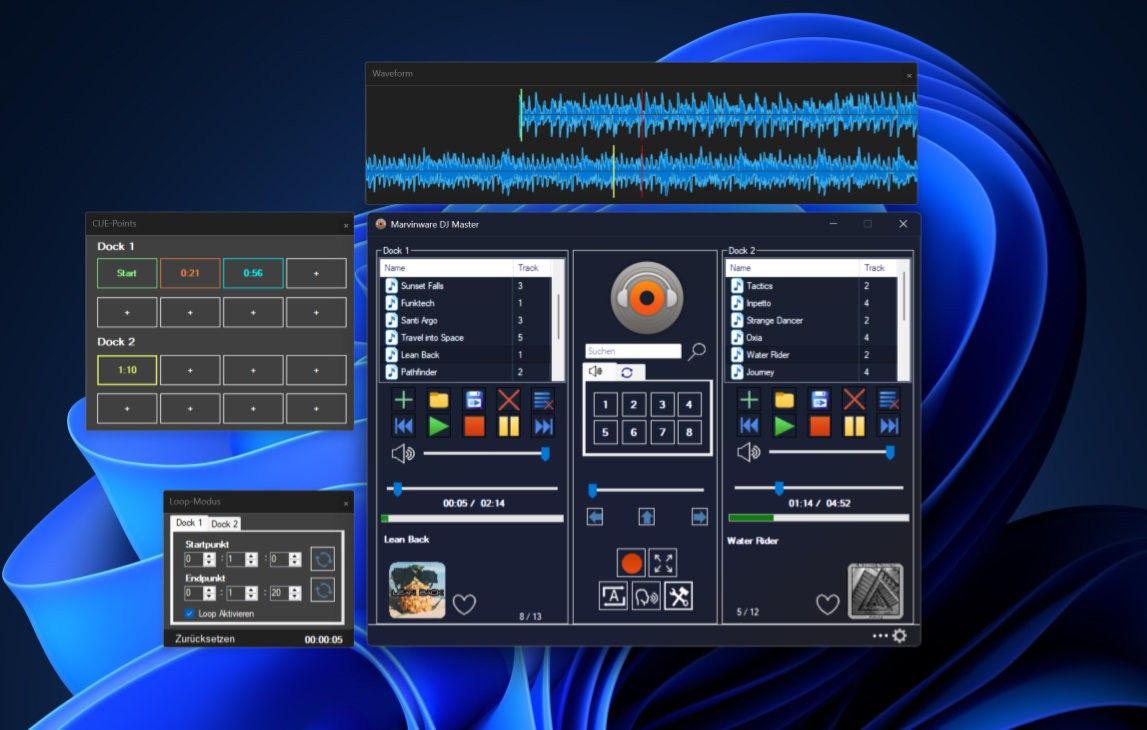Open the three-dots more options menu
Image resolution: width=1147 pixels, height=730 pixels.
tap(879, 636)
